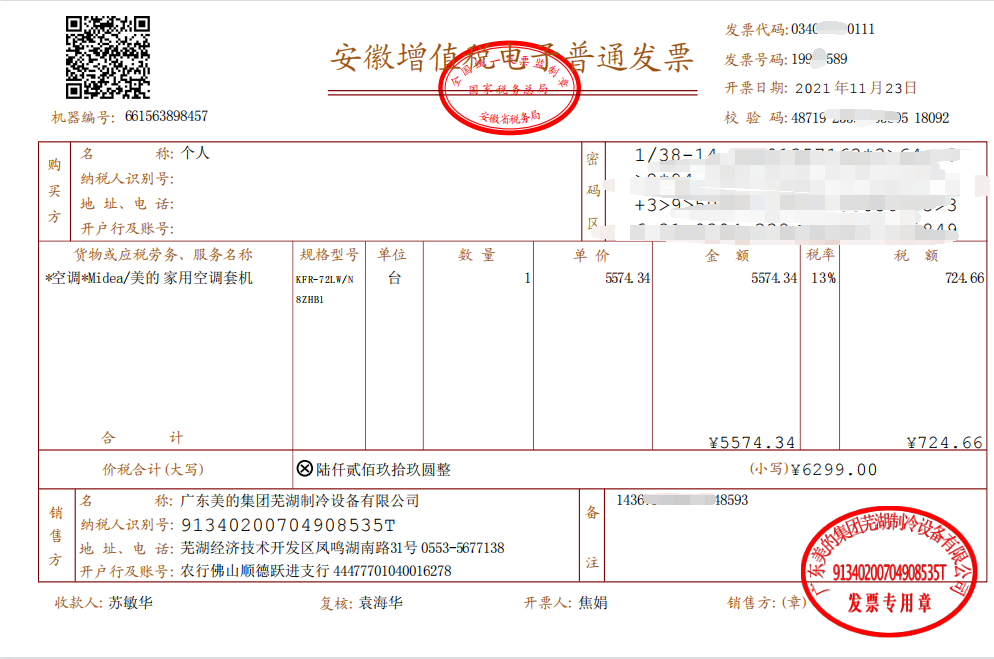Click the 数量 column header

(477, 255)
